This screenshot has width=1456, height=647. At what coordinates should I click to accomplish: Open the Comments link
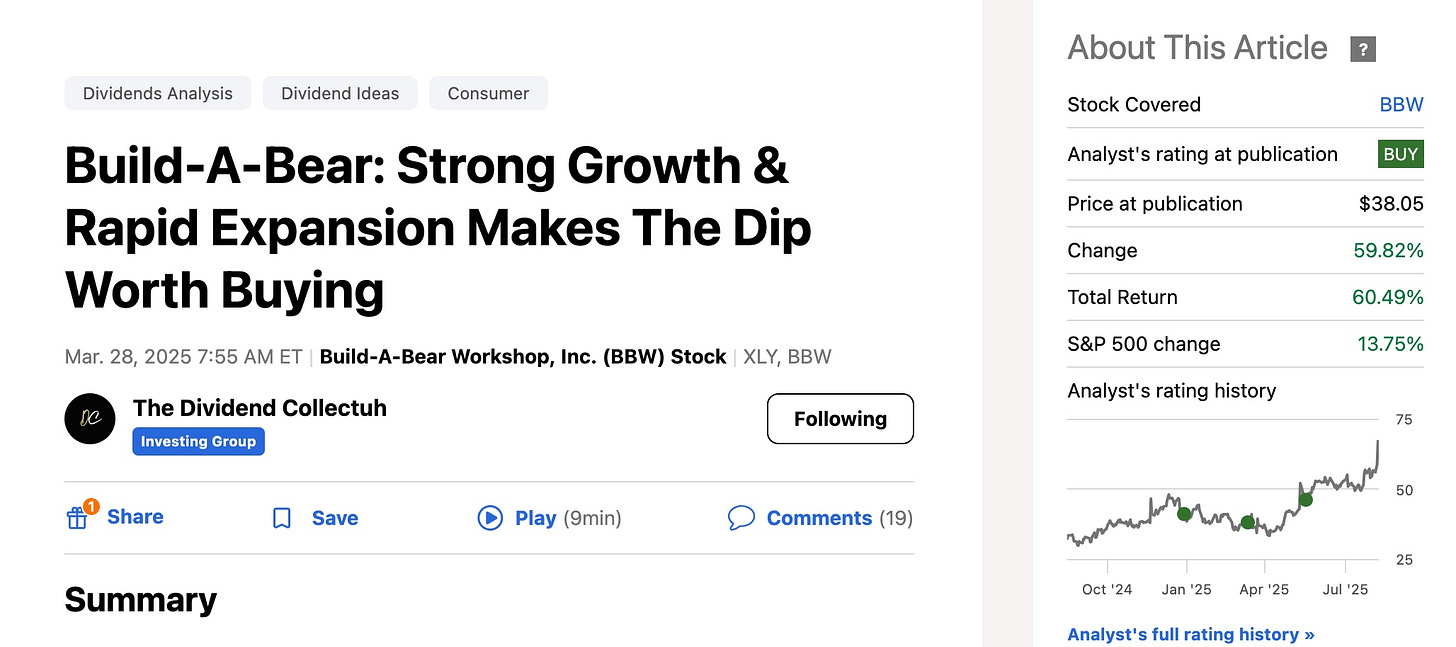point(819,518)
